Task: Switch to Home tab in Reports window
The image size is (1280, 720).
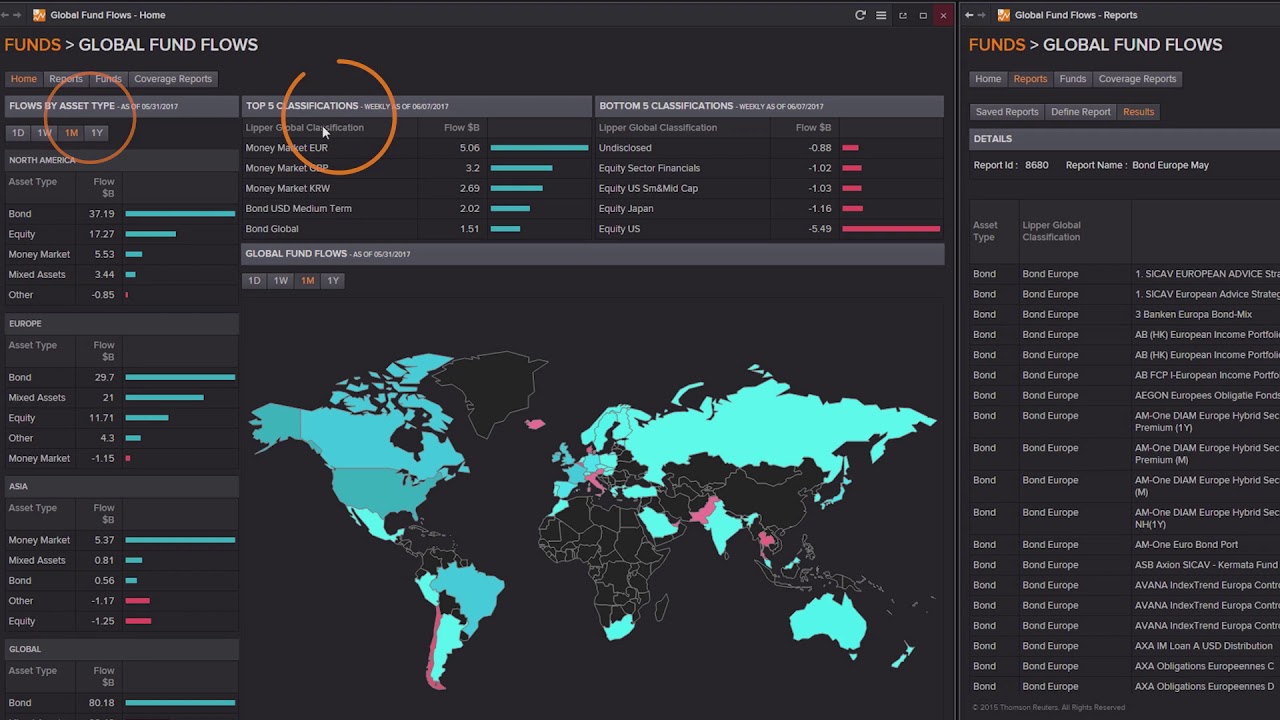Action: pyautogui.click(x=988, y=79)
